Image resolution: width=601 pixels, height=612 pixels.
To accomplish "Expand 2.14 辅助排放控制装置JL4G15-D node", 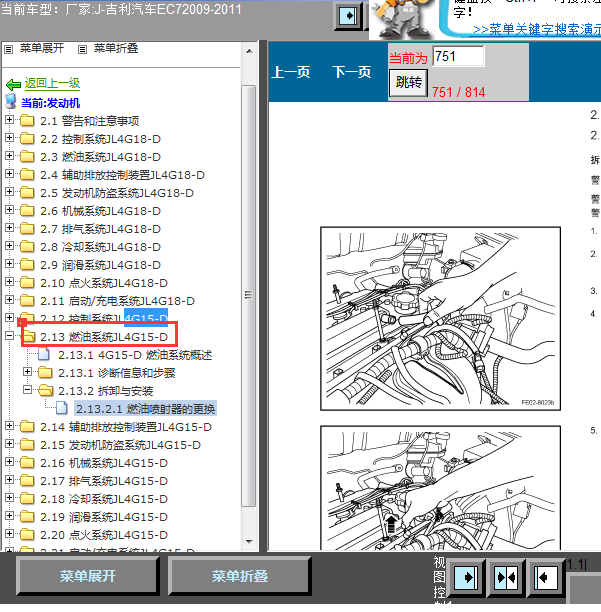I will (x=9, y=425).
